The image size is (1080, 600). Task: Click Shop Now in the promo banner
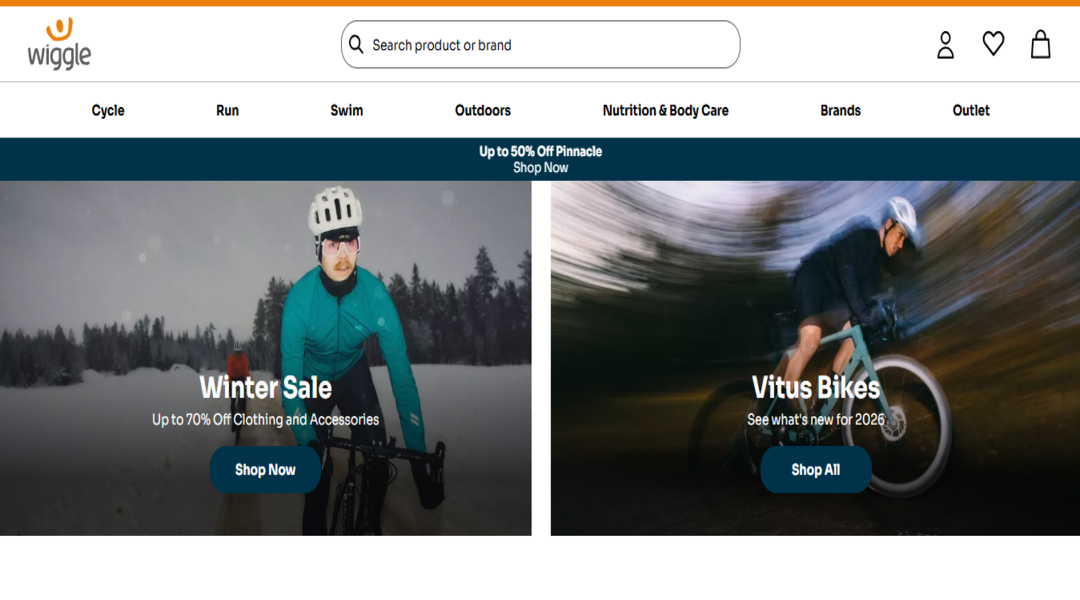point(540,168)
